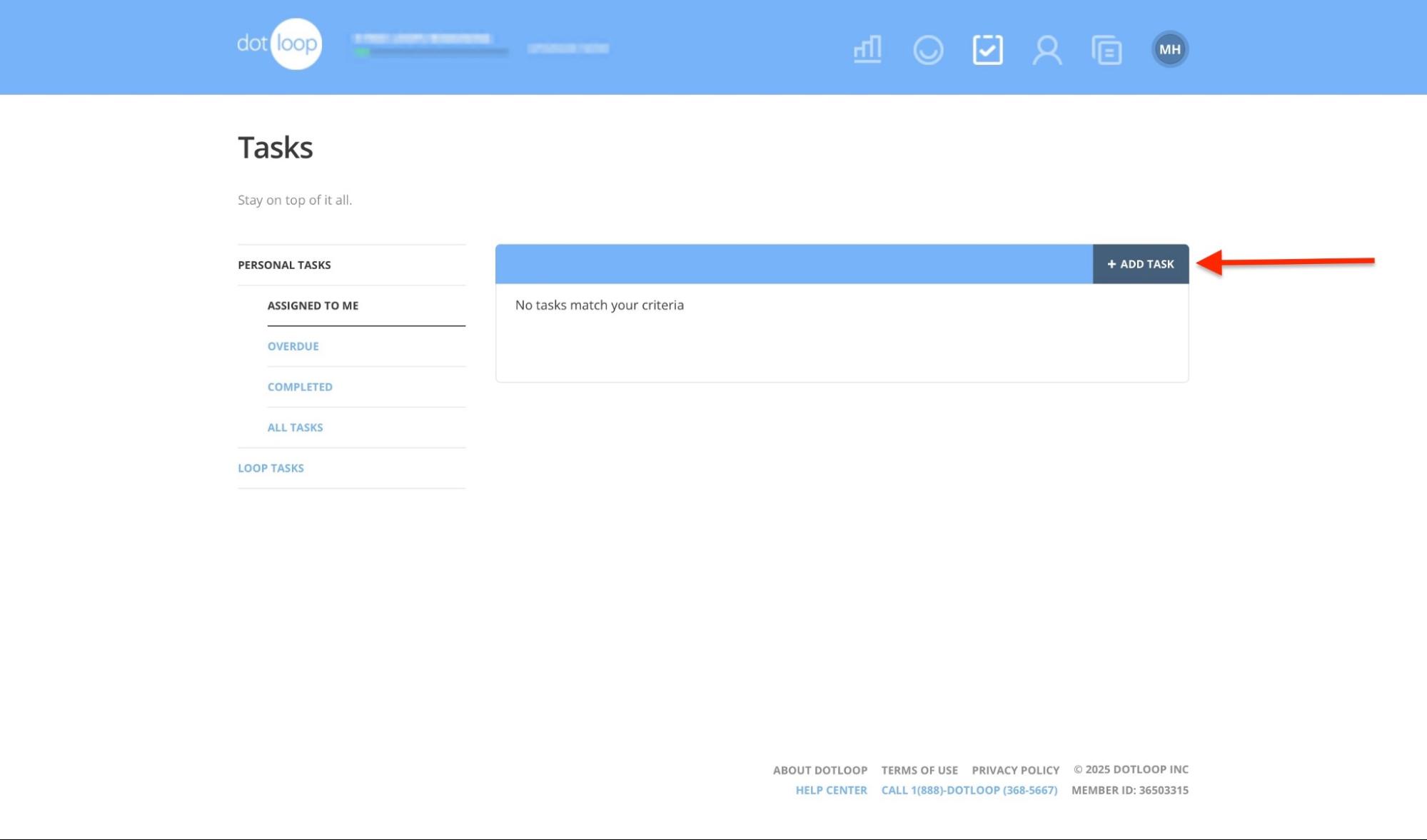Switch to the Tasks page heading area
The width and height of the screenshot is (1427, 840).
pos(275,148)
